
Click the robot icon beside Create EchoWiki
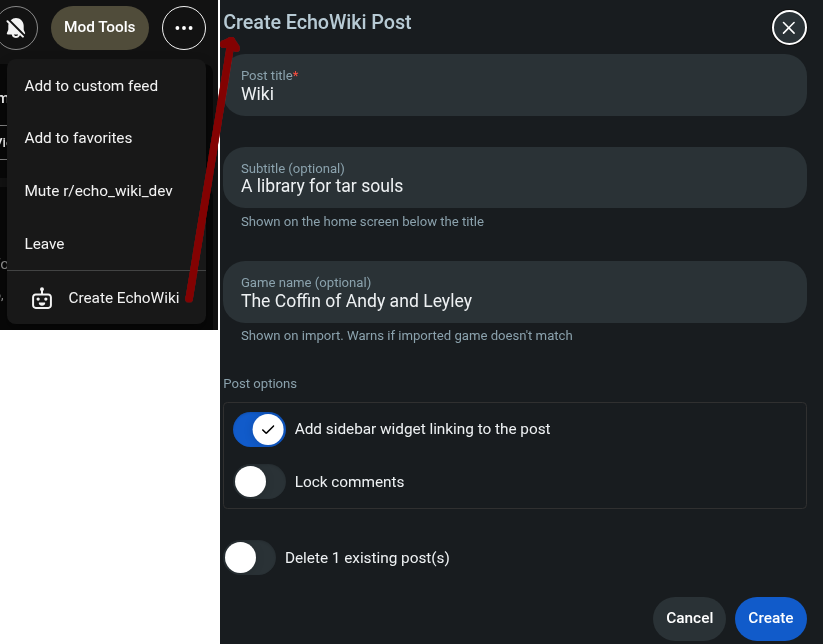[42, 298]
